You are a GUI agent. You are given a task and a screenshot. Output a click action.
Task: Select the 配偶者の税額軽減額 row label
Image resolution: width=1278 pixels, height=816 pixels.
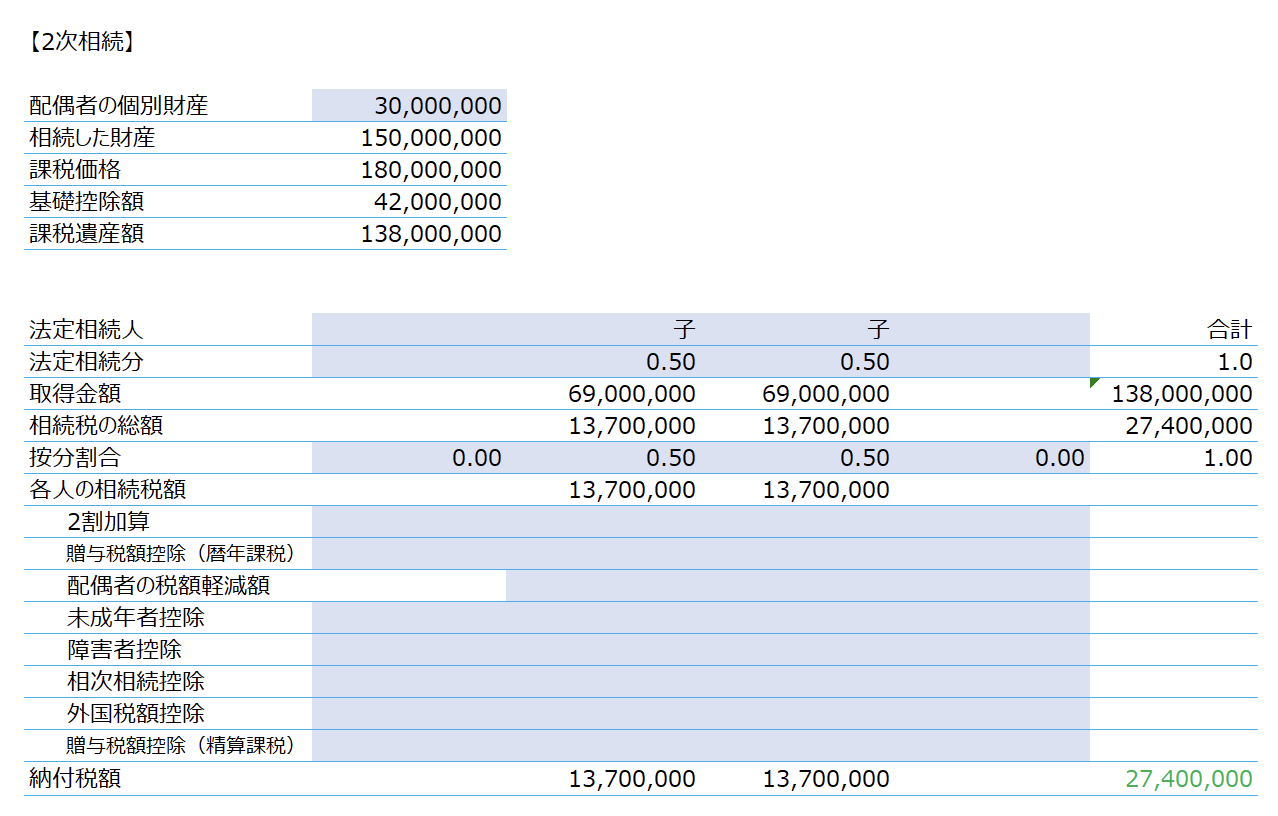(x=168, y=586)
